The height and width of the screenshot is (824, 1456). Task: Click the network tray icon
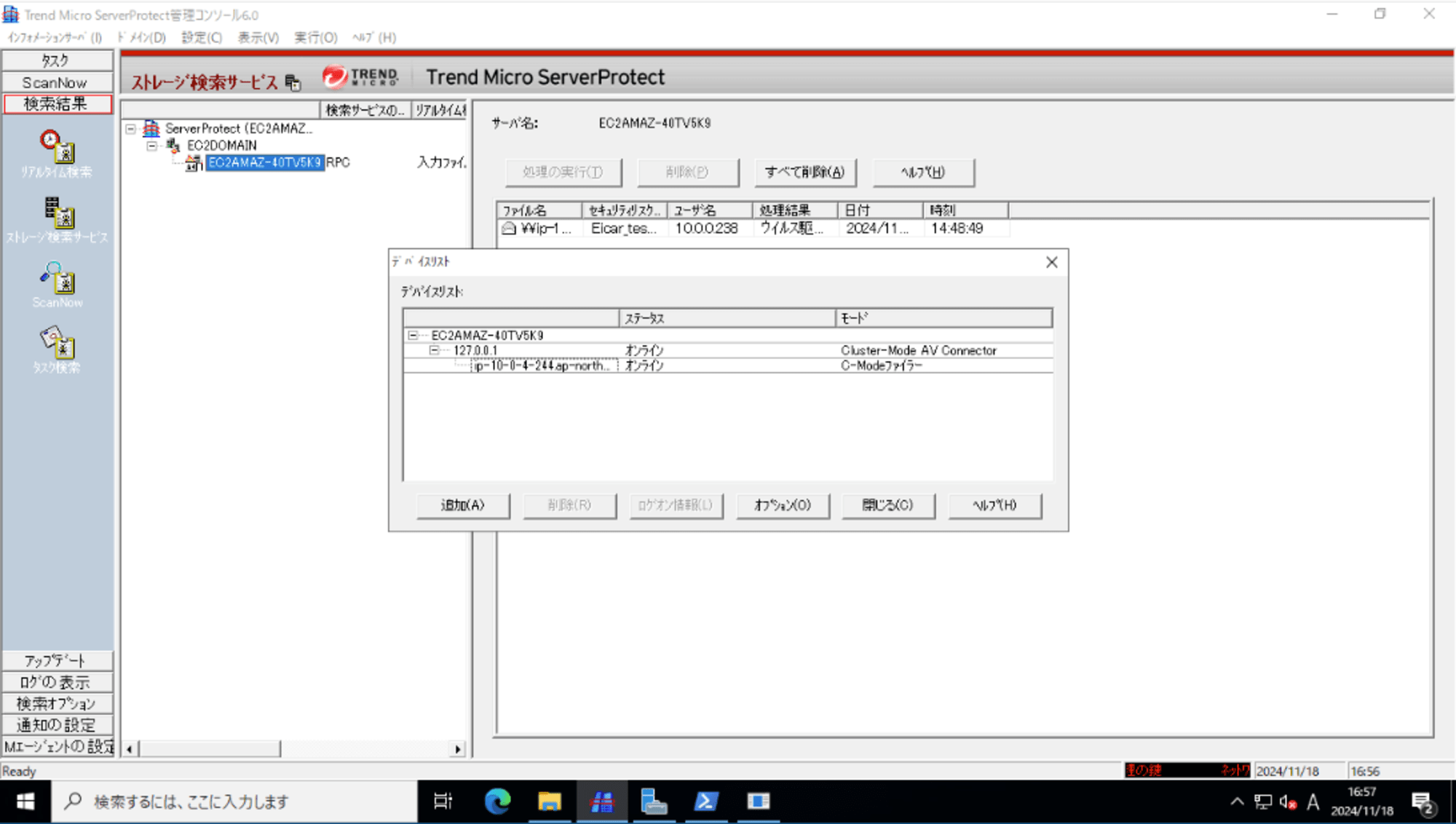[1263, 802]
